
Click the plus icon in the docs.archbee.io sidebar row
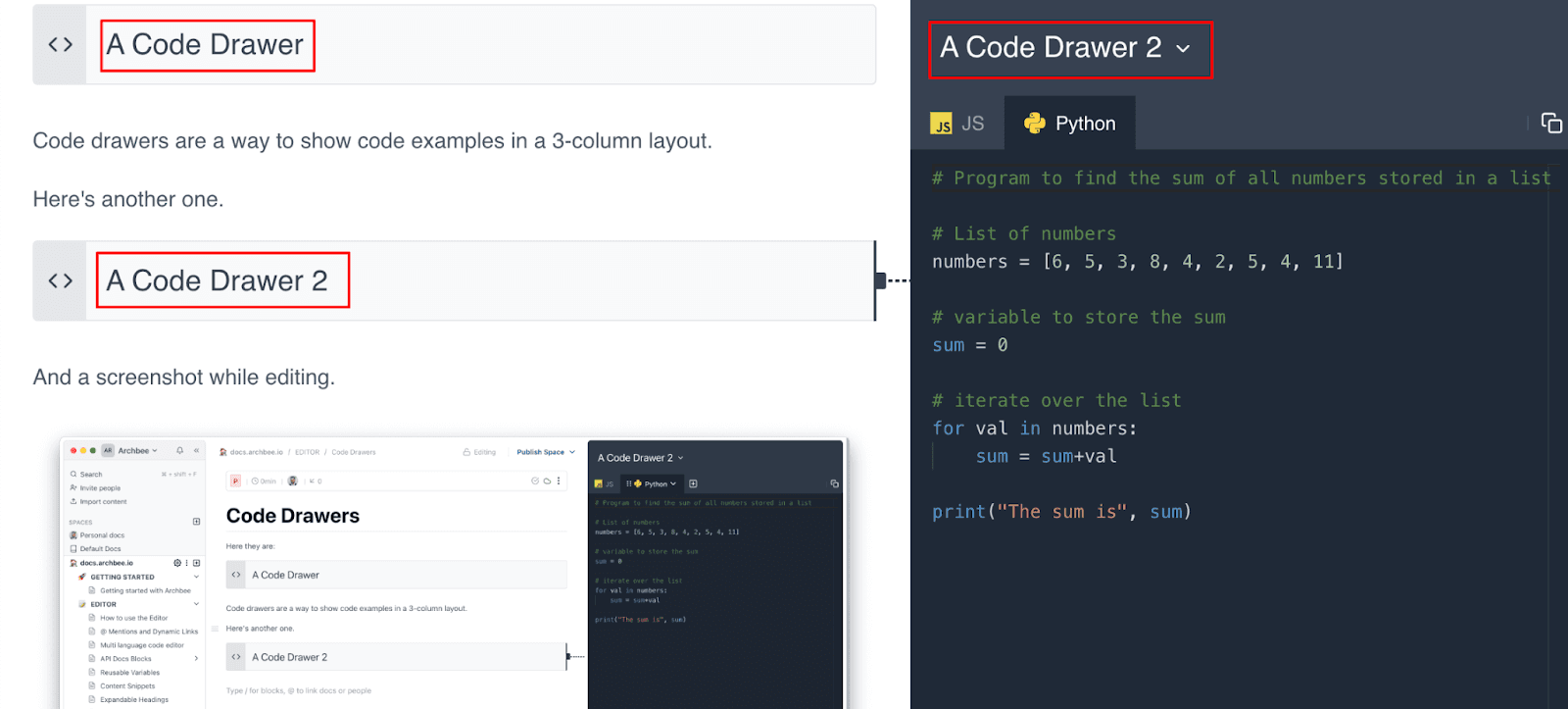point(196,563)
